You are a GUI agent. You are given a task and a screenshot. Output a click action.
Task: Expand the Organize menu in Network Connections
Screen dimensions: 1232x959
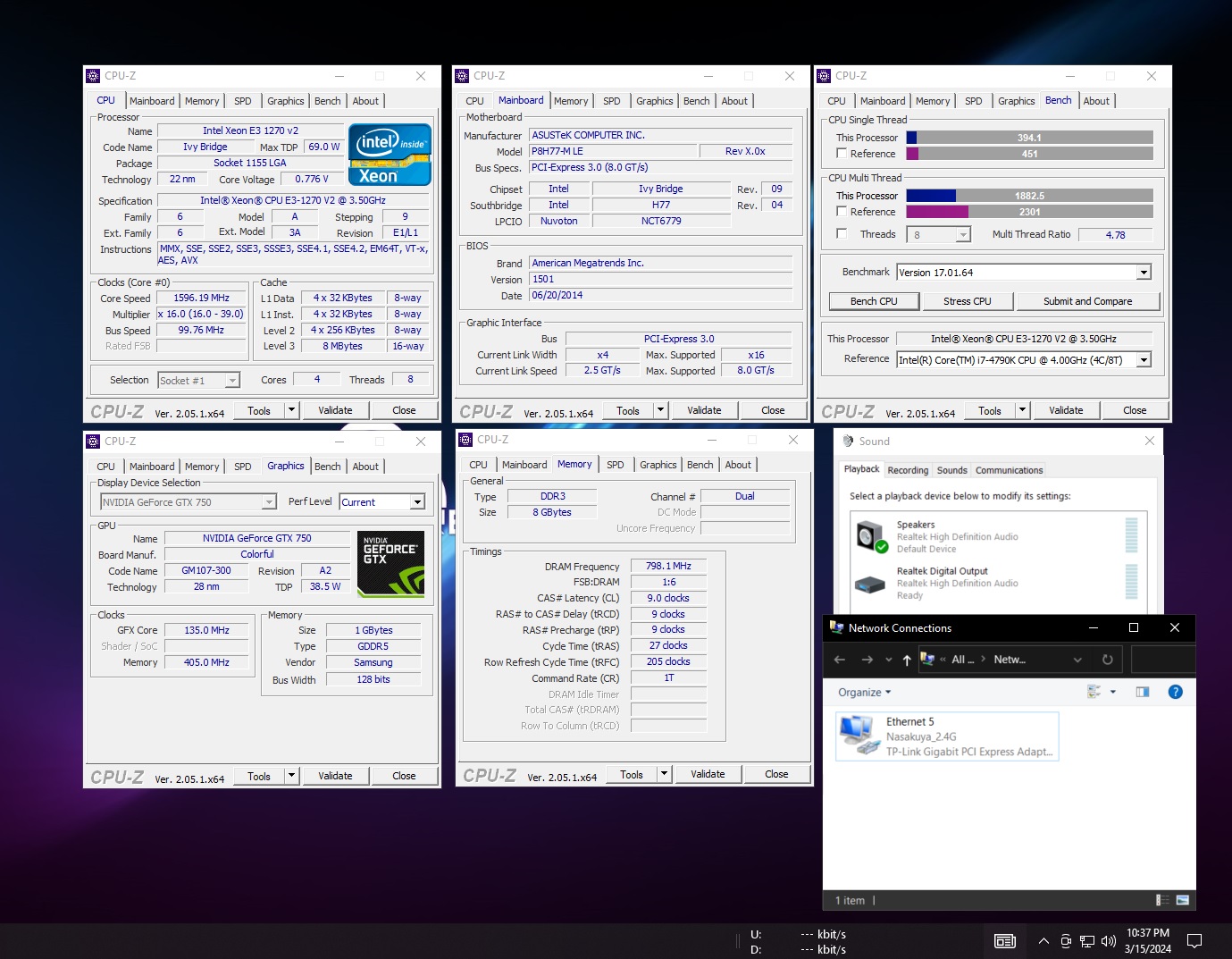click(x=864, y=693)
